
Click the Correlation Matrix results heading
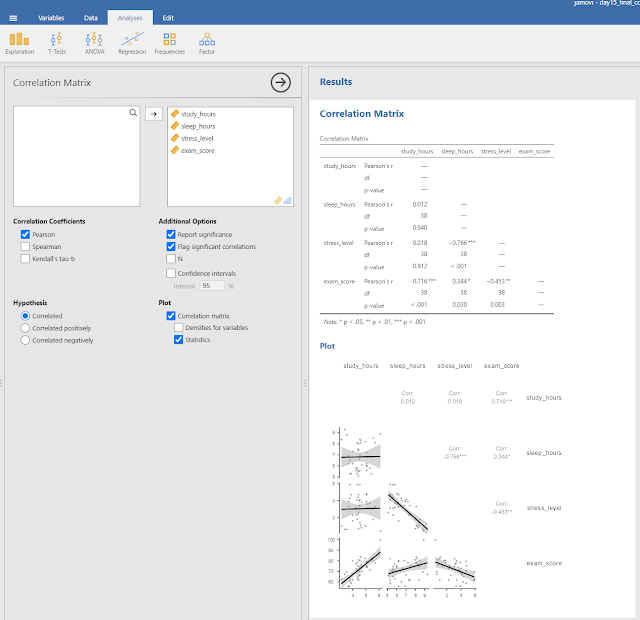(362, 113)
